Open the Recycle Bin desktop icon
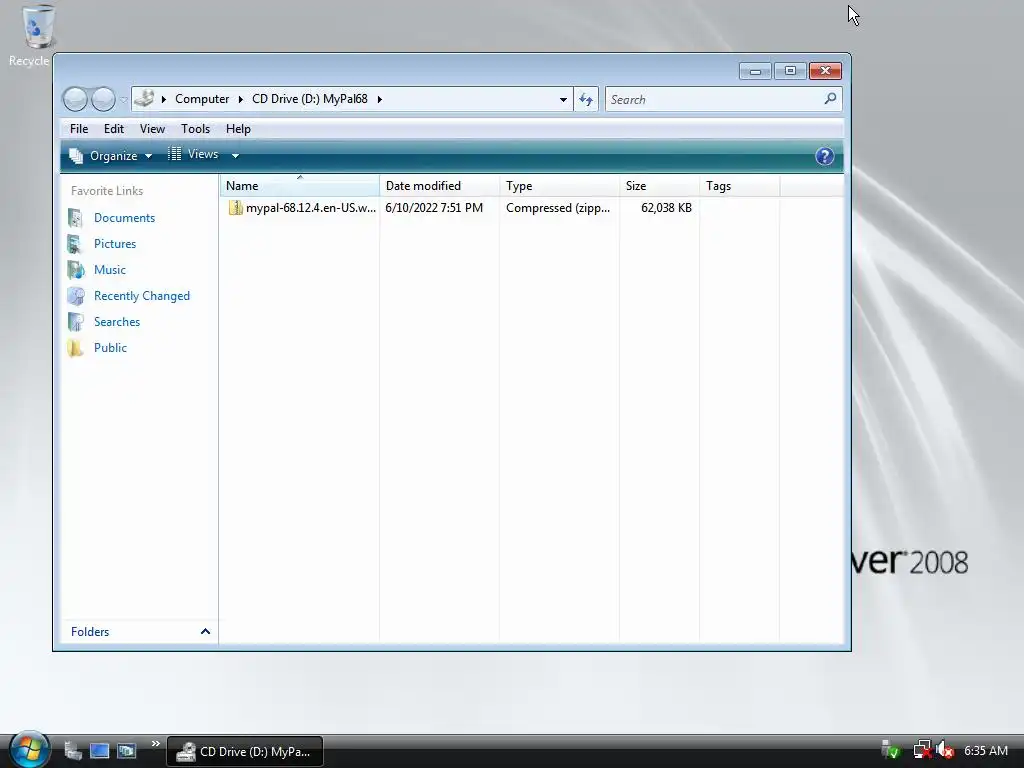1024x768 pixels. pos(37,35)
